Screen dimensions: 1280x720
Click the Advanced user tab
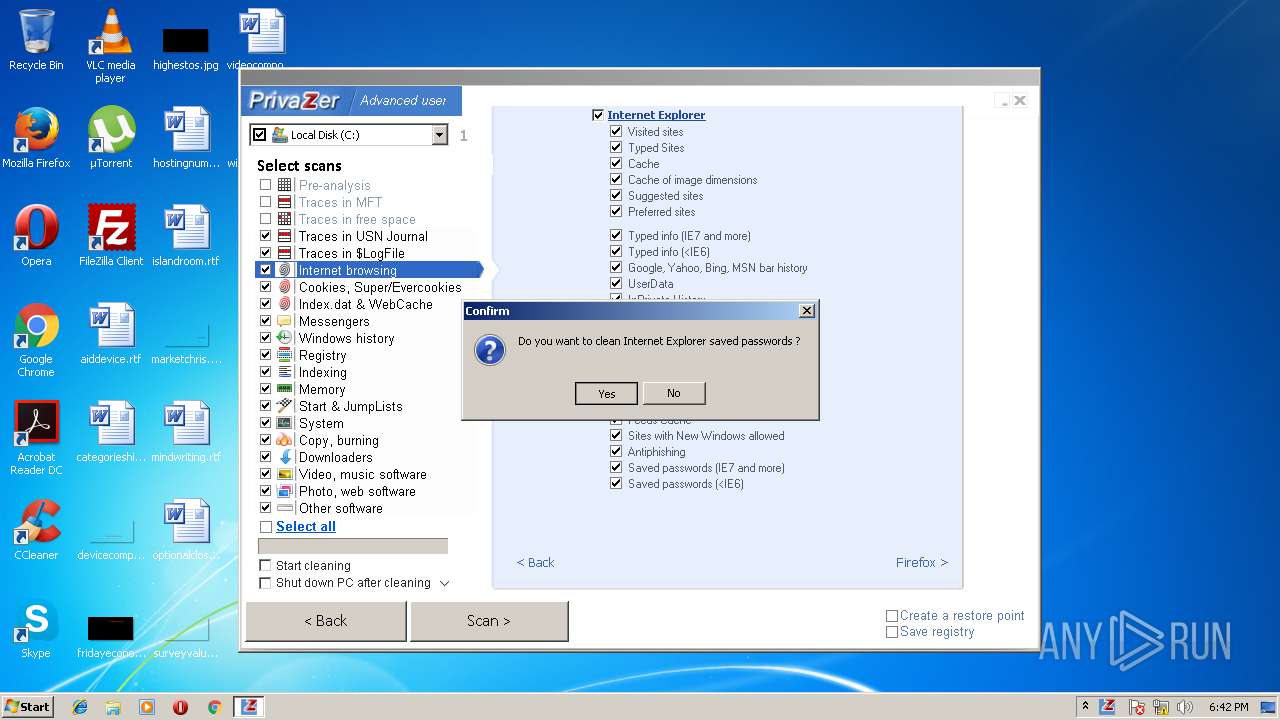coord(403,100)
